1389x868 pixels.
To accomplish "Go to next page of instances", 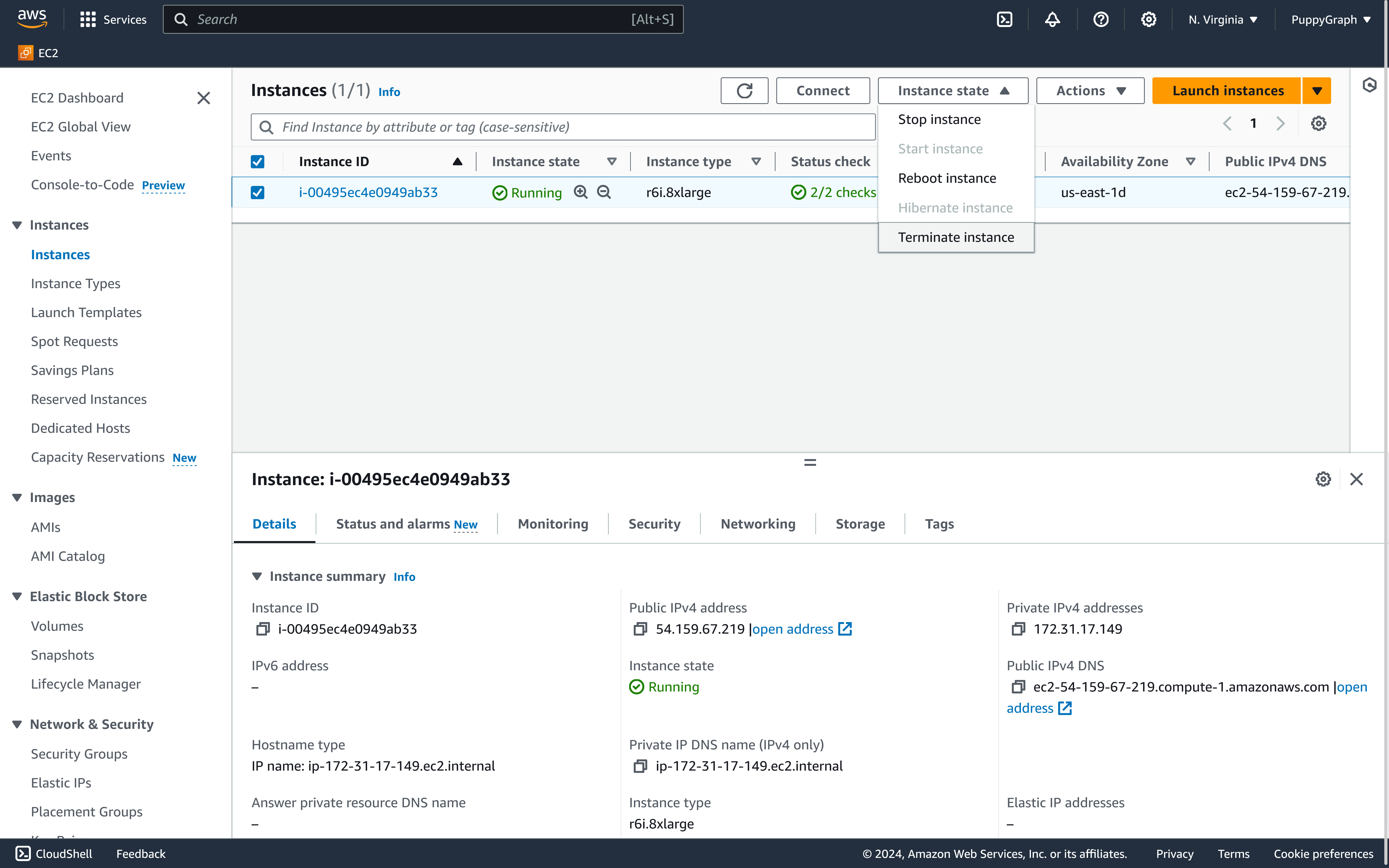I will coord(1280,123).
